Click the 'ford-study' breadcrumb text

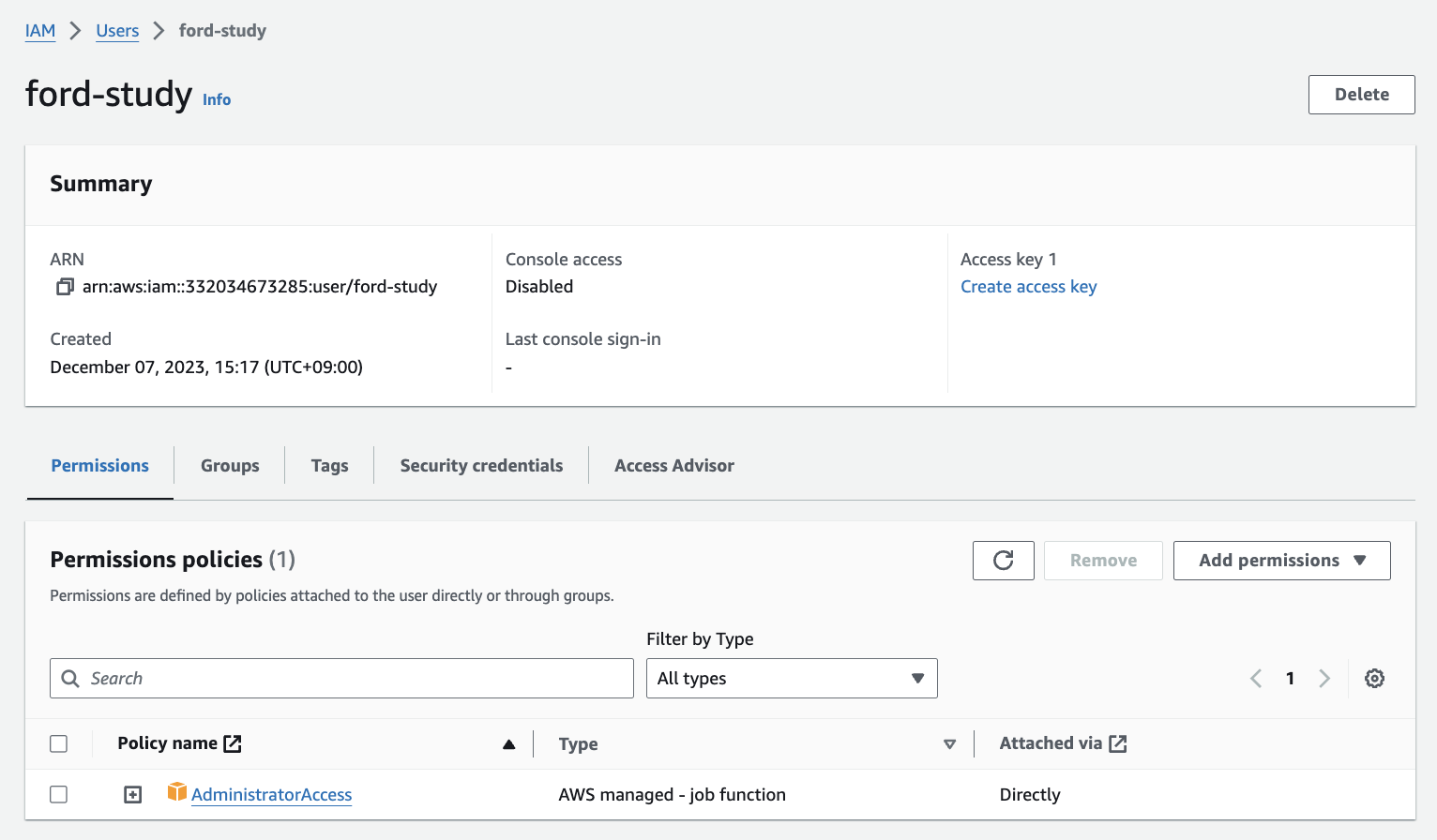(222, 31)
